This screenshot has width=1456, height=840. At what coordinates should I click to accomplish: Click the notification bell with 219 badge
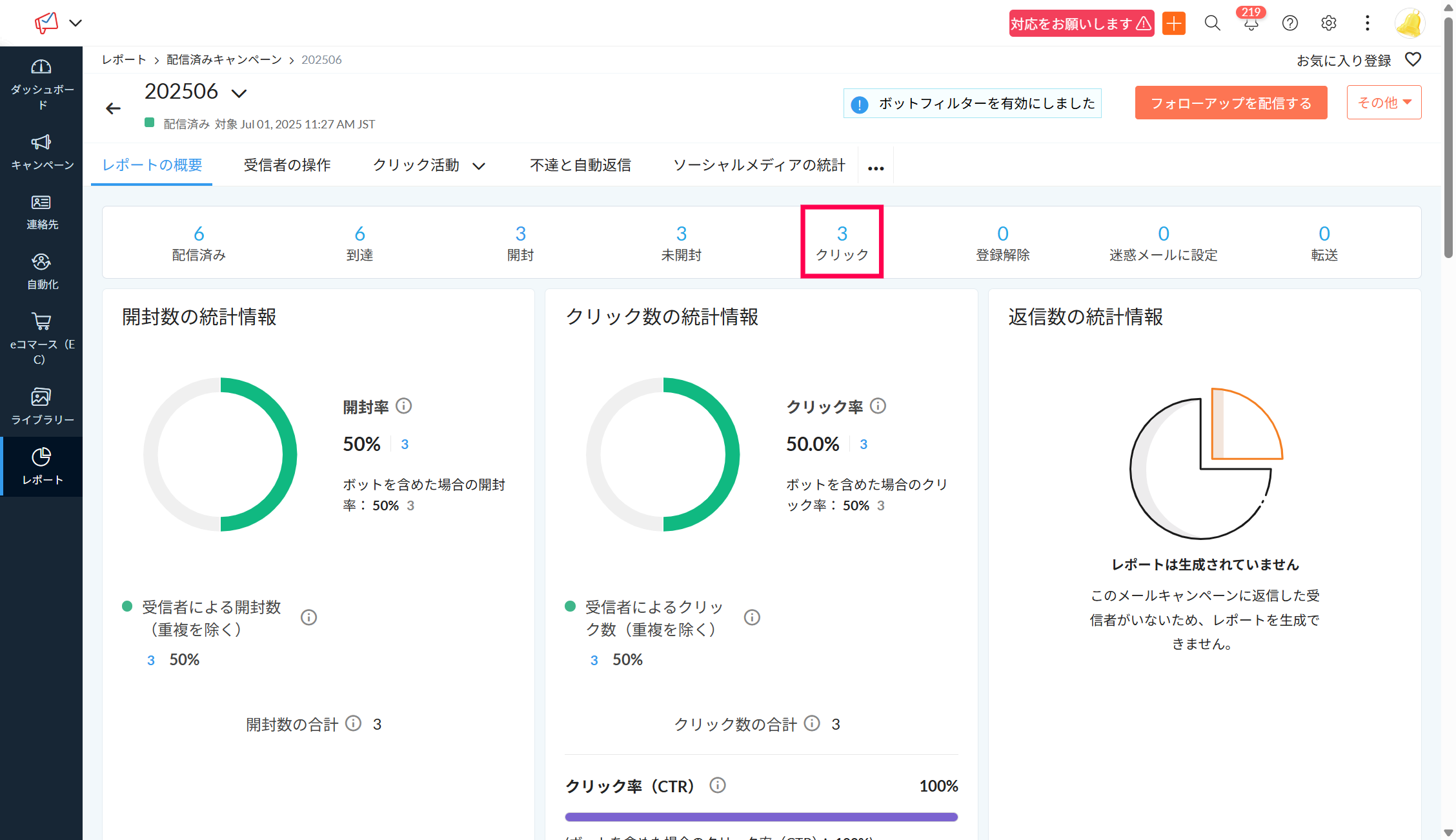[1251, 24]
